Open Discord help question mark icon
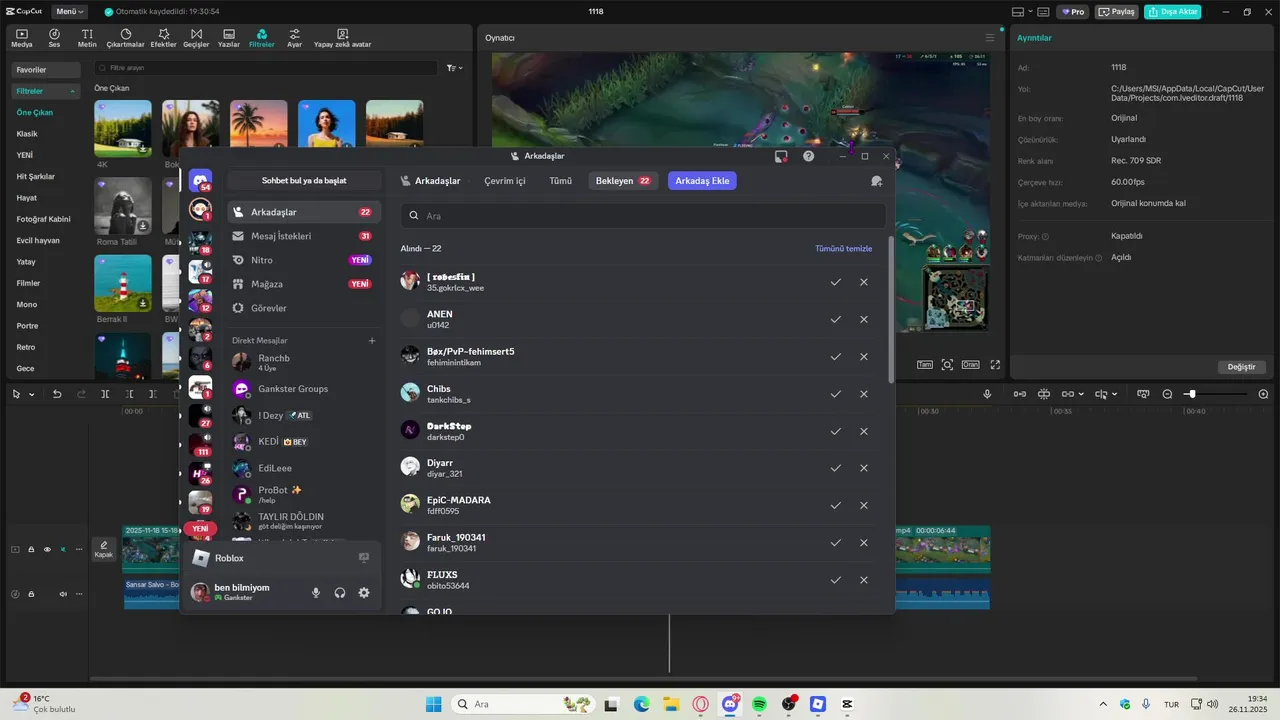This screenshot has height=720, width=1280. click(x=808, y=156)
